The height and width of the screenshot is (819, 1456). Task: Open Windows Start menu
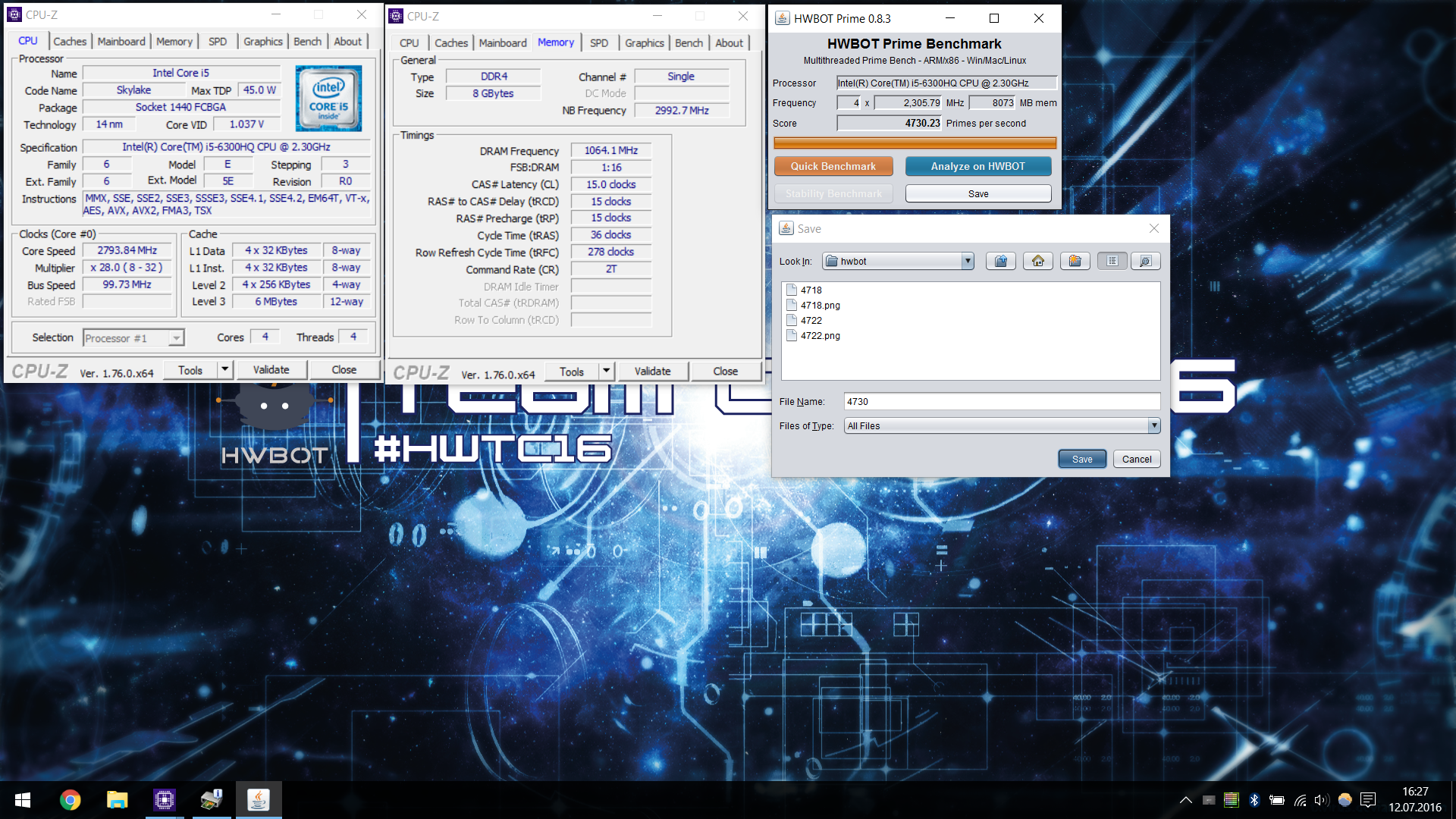click(23, 800)
